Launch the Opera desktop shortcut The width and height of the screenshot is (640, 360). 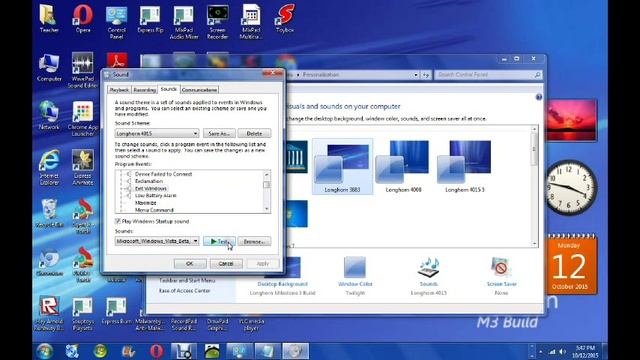click(83, 18)
